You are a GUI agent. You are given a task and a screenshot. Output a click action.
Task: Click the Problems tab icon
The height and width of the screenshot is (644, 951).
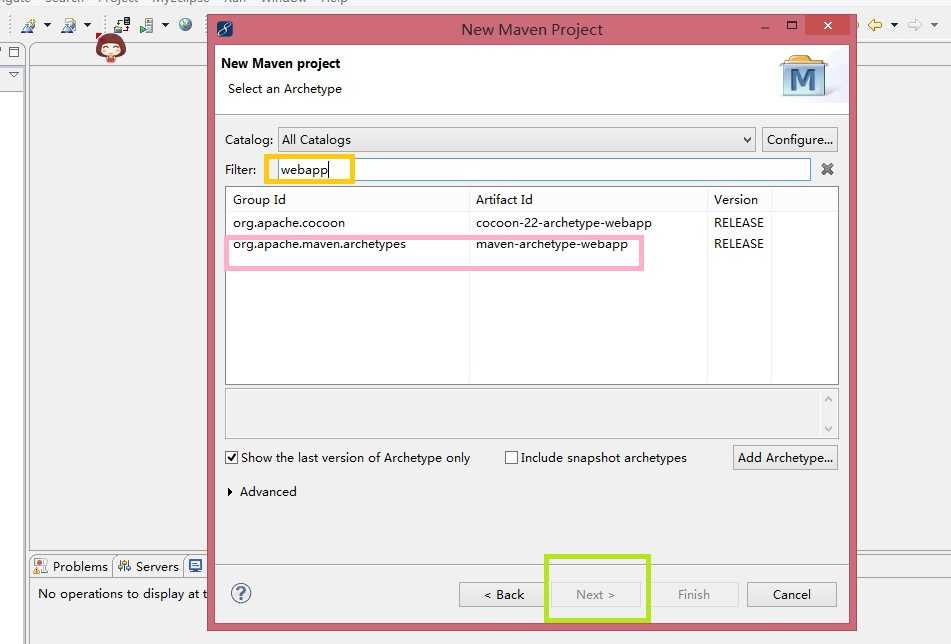point(41,566)
